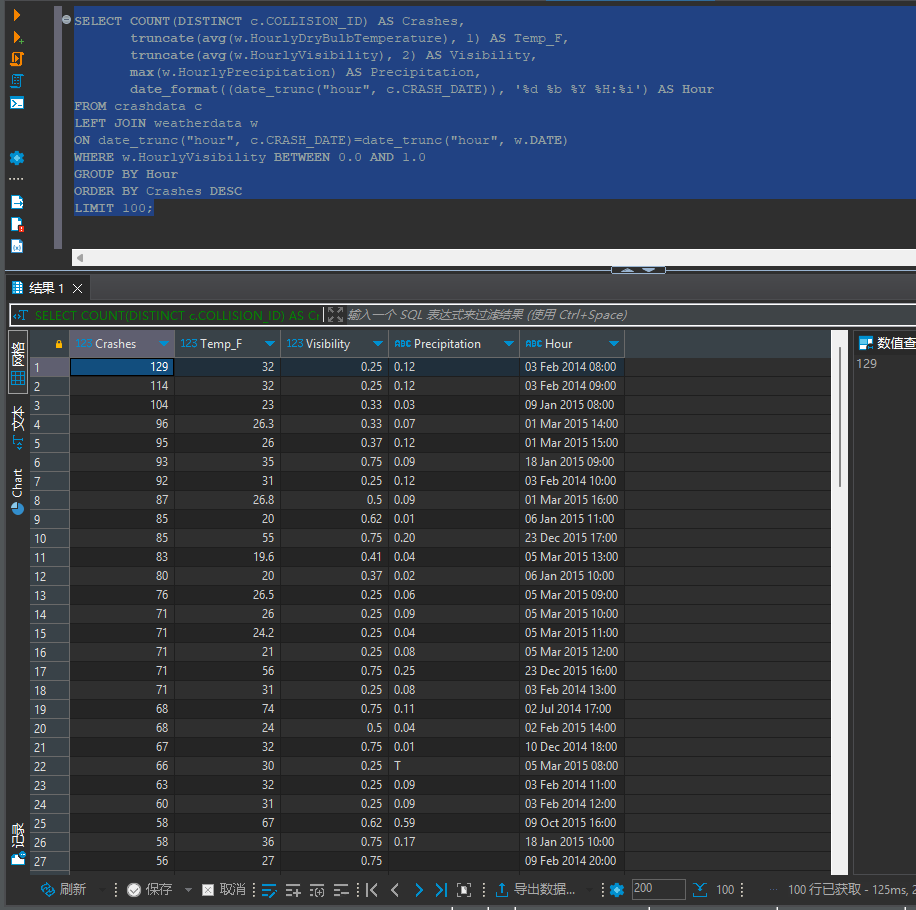Viewport: 916px width, 910px height.
Task: Open the explain execution plan icon
Action: [x=17, y=81]
